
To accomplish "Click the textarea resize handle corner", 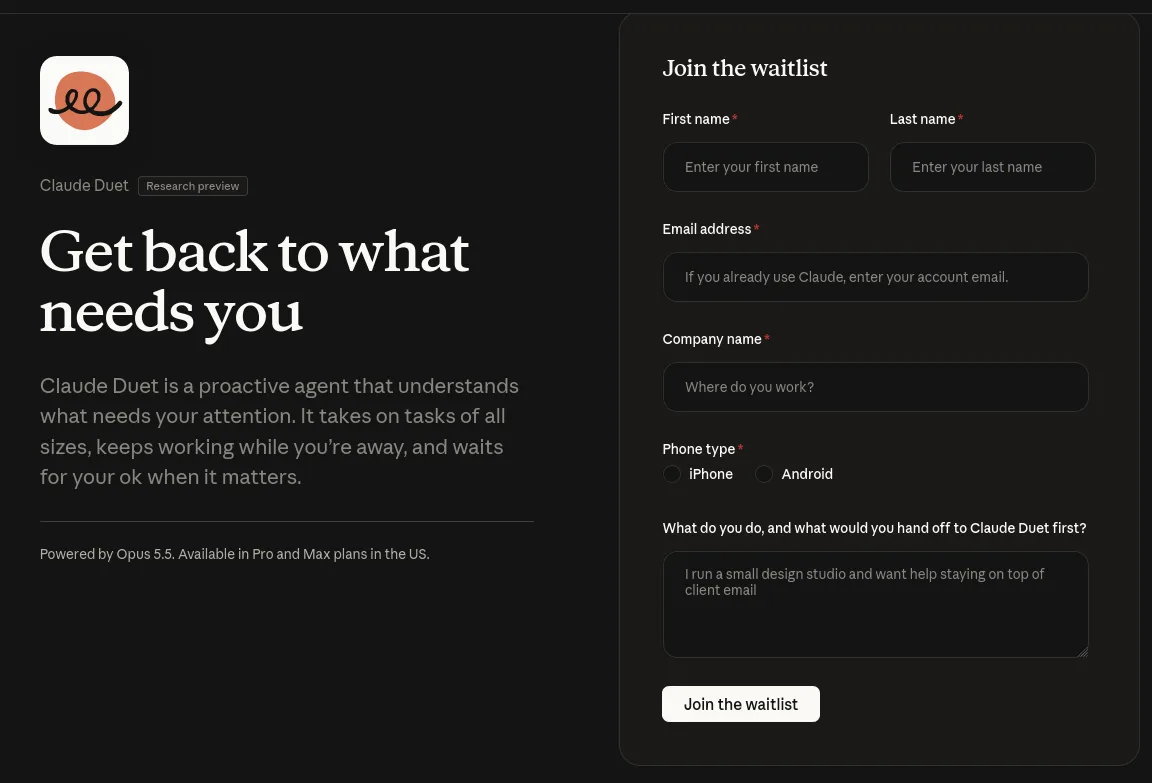I will (1082, 652).
